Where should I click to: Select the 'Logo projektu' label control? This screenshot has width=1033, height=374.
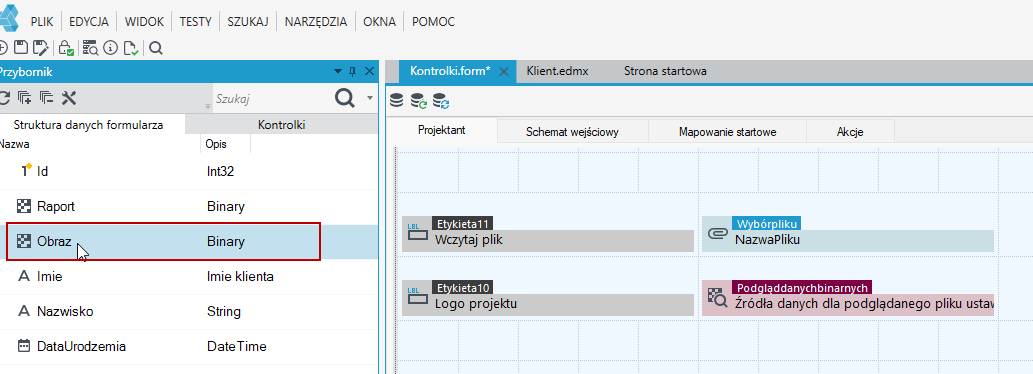[x=547, y=298]
